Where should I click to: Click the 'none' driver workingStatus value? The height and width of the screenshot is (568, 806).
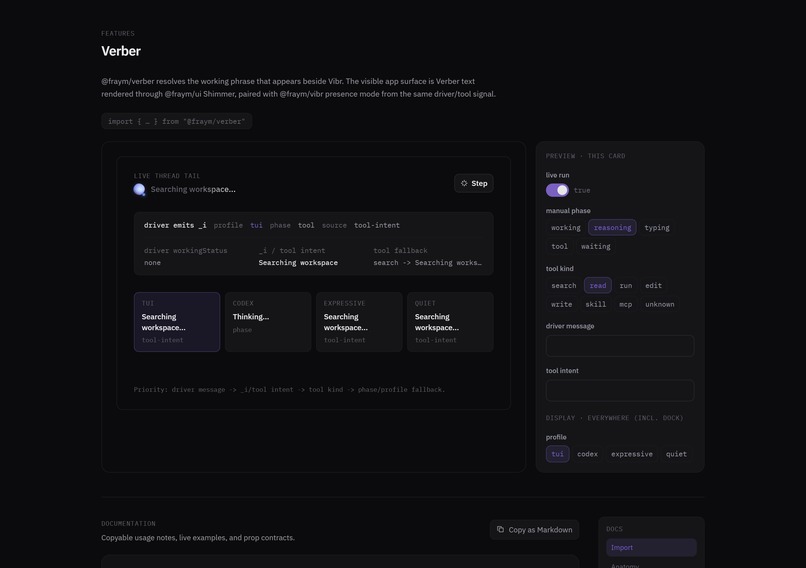pos(152,263)
